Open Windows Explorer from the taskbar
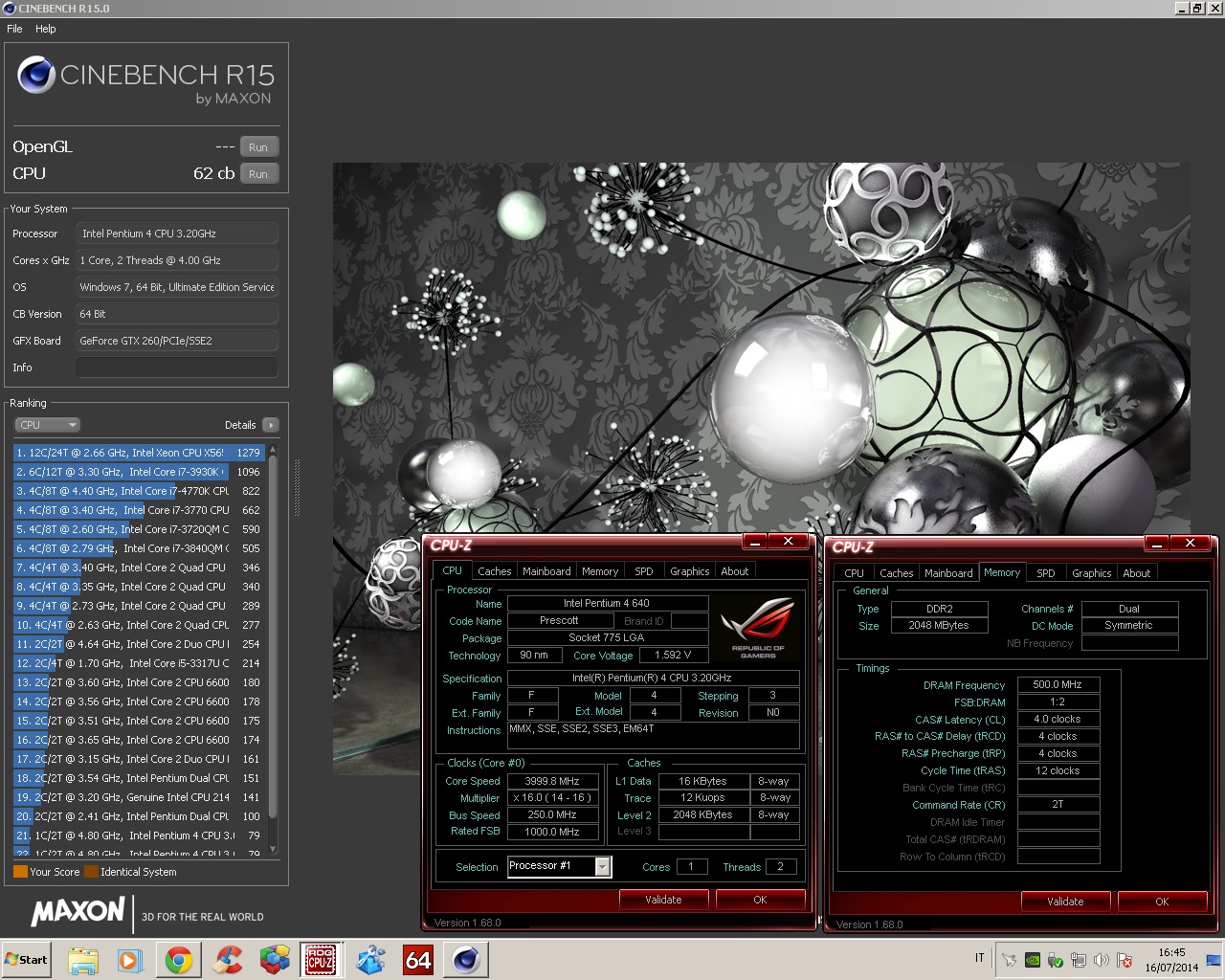 click(x=83, y=960)
